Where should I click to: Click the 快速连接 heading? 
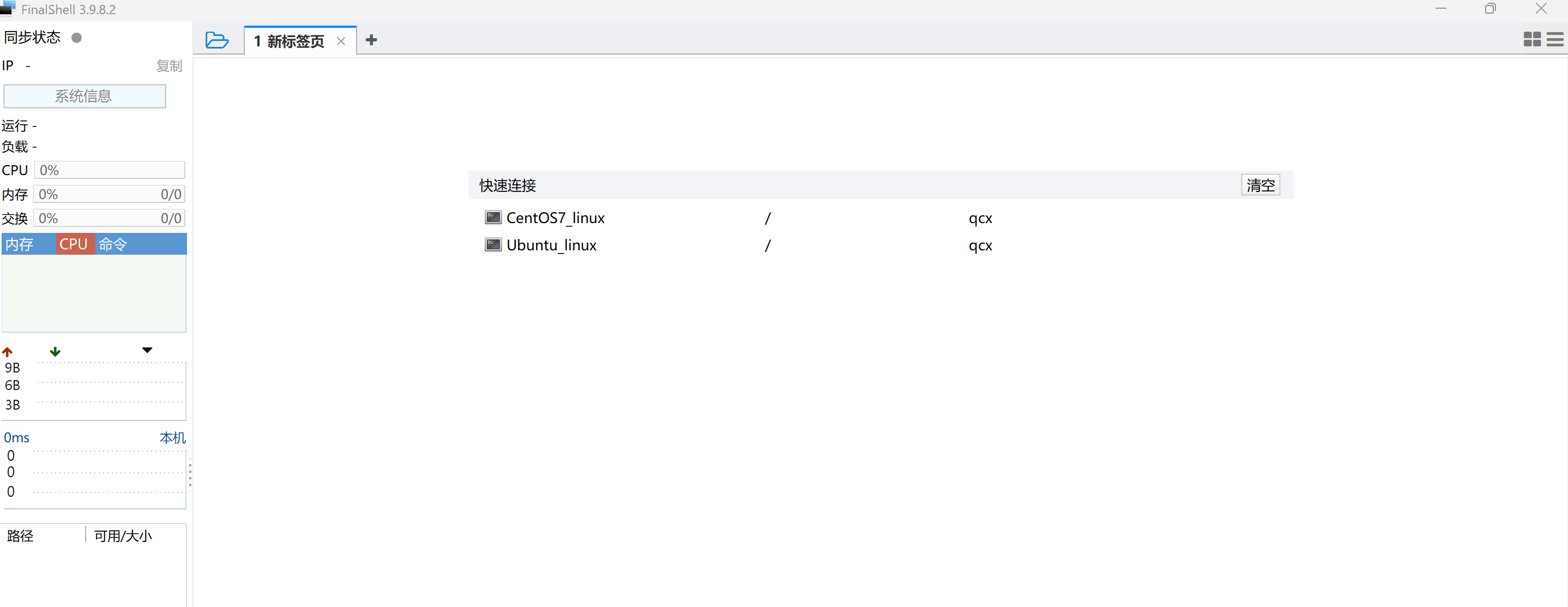click(507, 185)
